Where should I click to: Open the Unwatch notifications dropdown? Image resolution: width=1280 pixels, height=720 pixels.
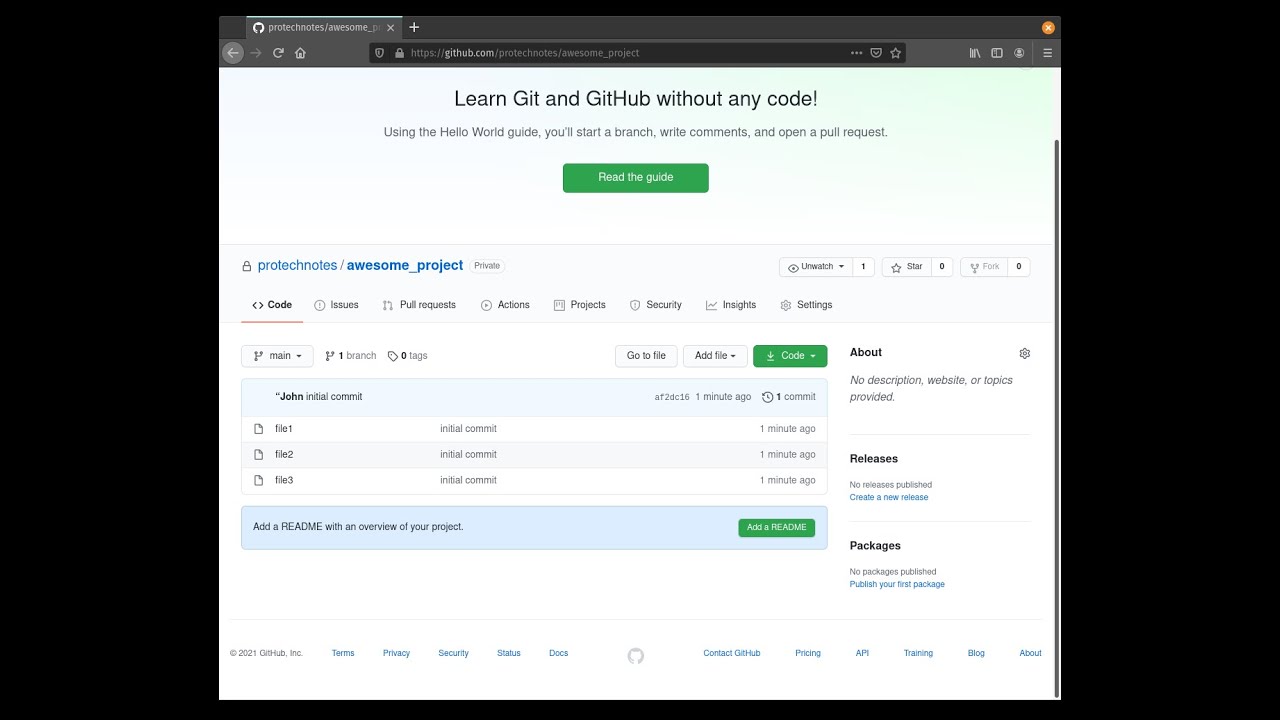[x=816, y=267]
